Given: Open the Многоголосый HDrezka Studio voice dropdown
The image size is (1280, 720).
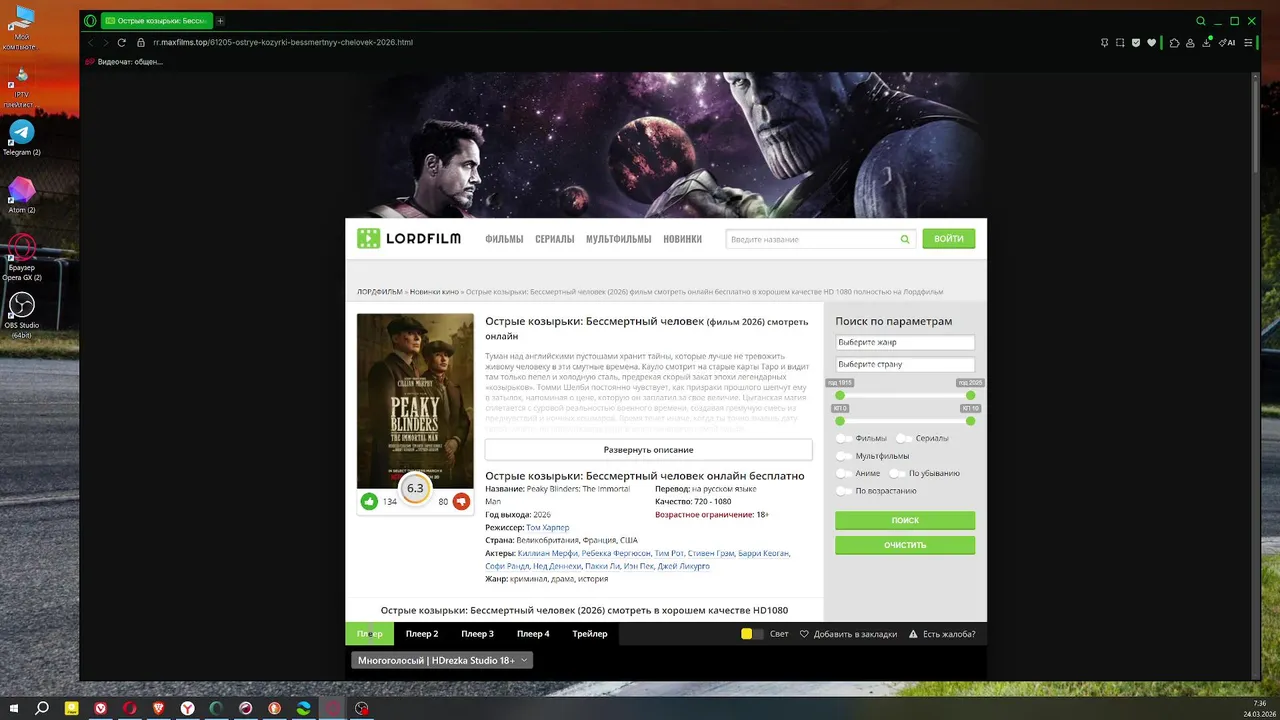Looking at the screenshot, I should pos(441,660).
